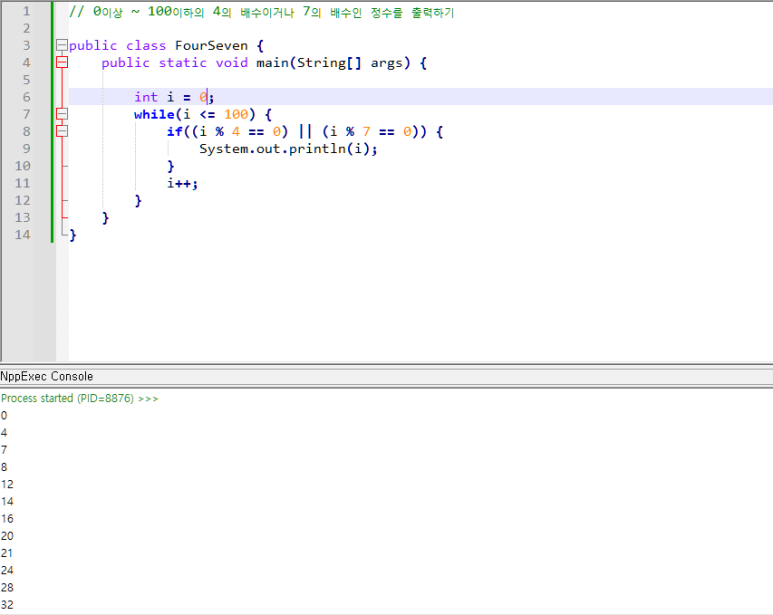This screenshot has height=615, width=773.
Task: Click line number 6 in the margin
Action: (26, 97)
